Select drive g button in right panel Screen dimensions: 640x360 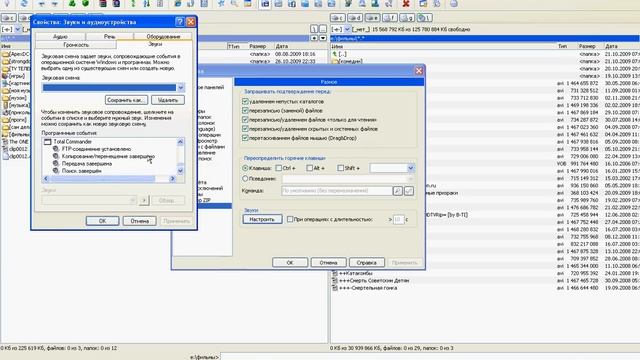tap(407, 18)
